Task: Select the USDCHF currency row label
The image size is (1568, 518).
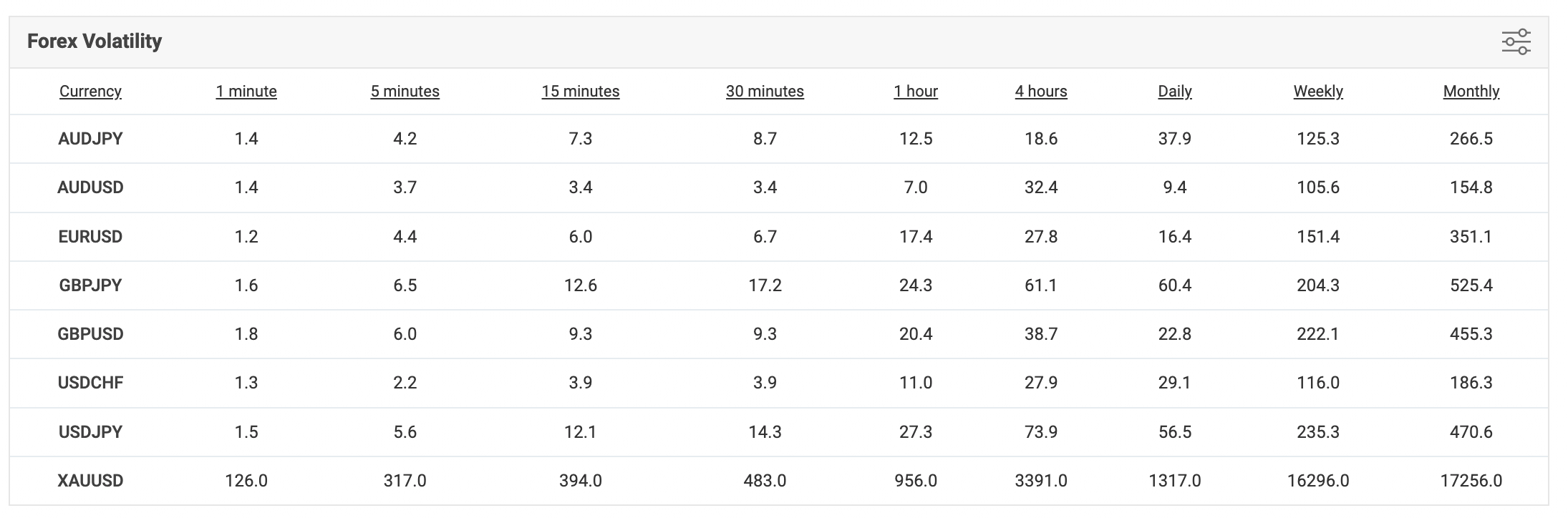Action: coord(90,383)
